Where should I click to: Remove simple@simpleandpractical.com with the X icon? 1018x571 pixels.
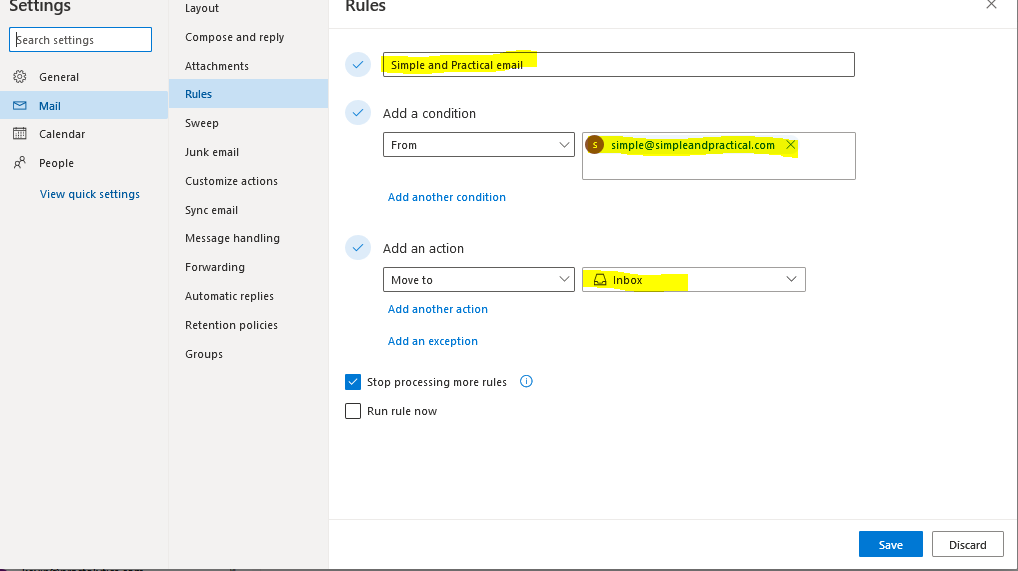point(791,145)
